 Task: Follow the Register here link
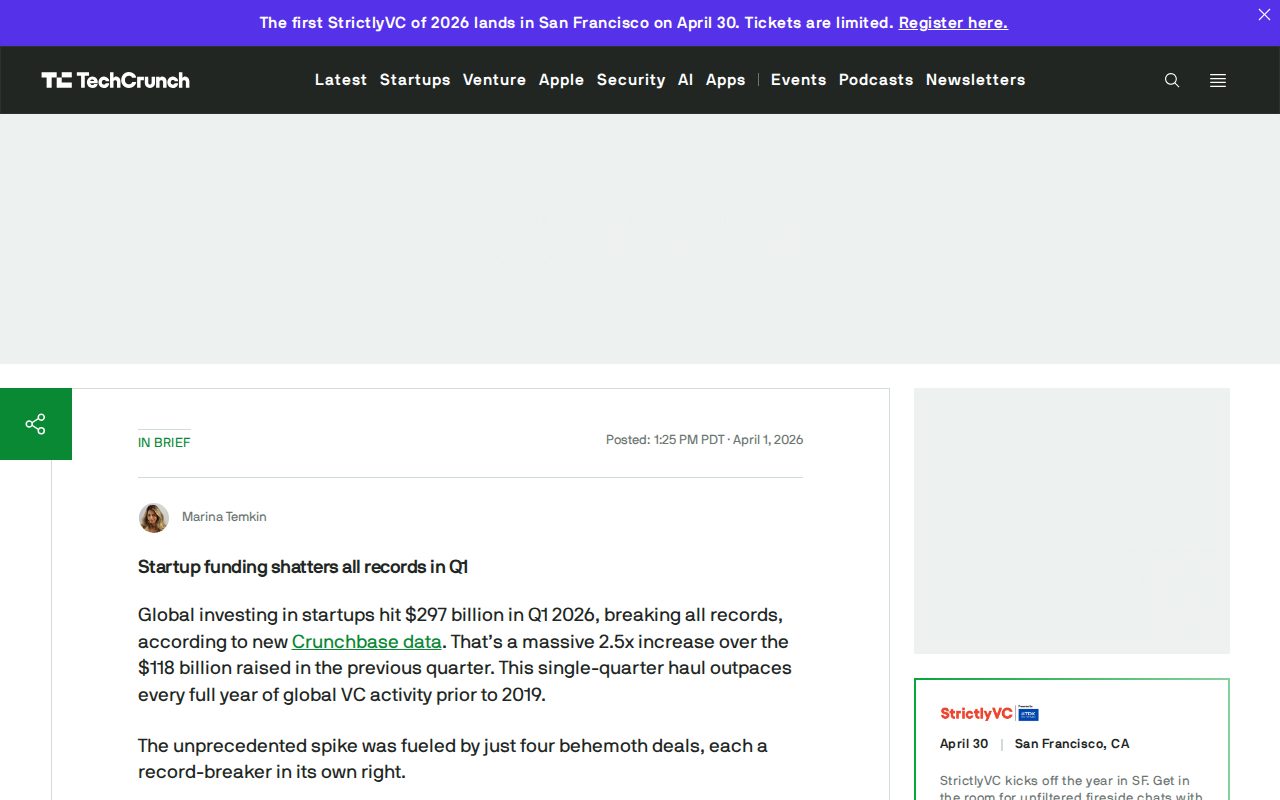click(953, 22)
